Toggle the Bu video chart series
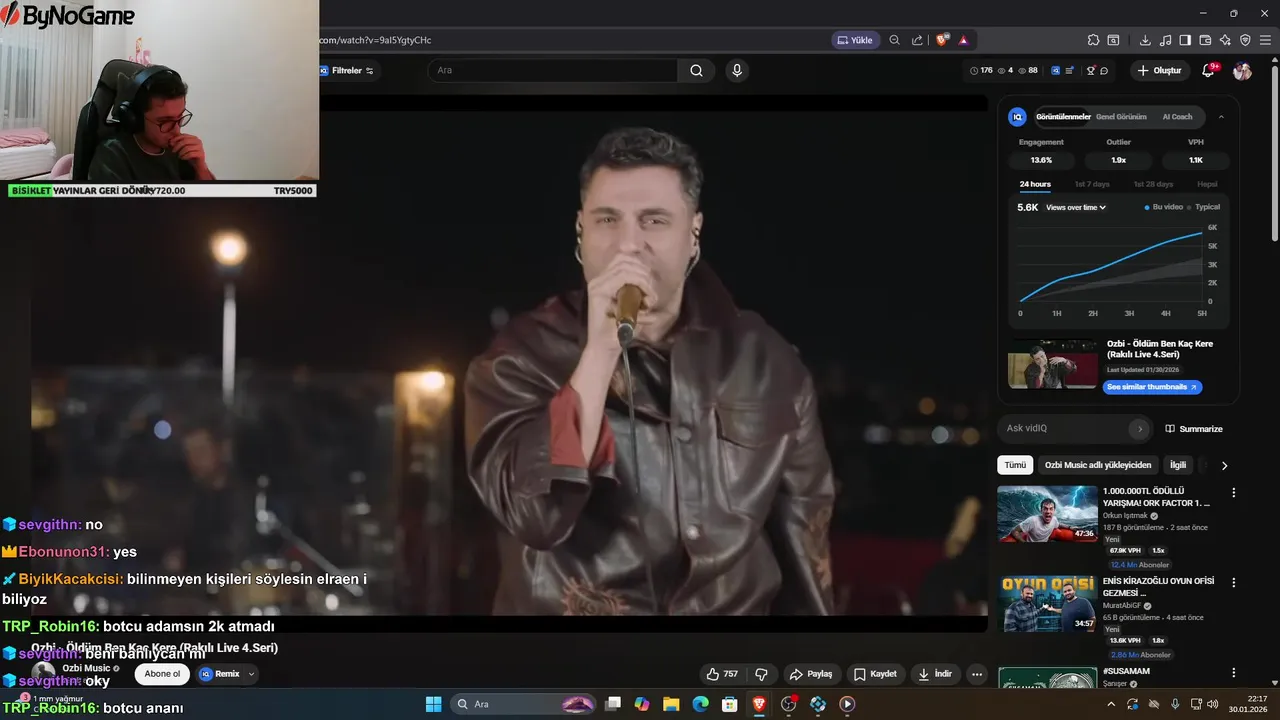This screenshot has width=1280, height=720. (x=1163, y=207)
